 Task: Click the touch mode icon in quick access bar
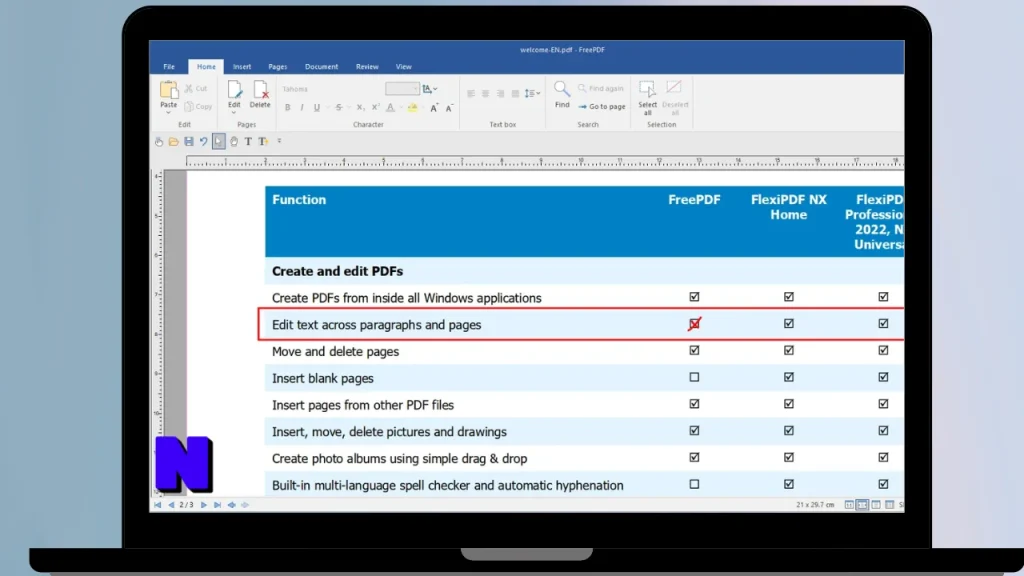159,142
